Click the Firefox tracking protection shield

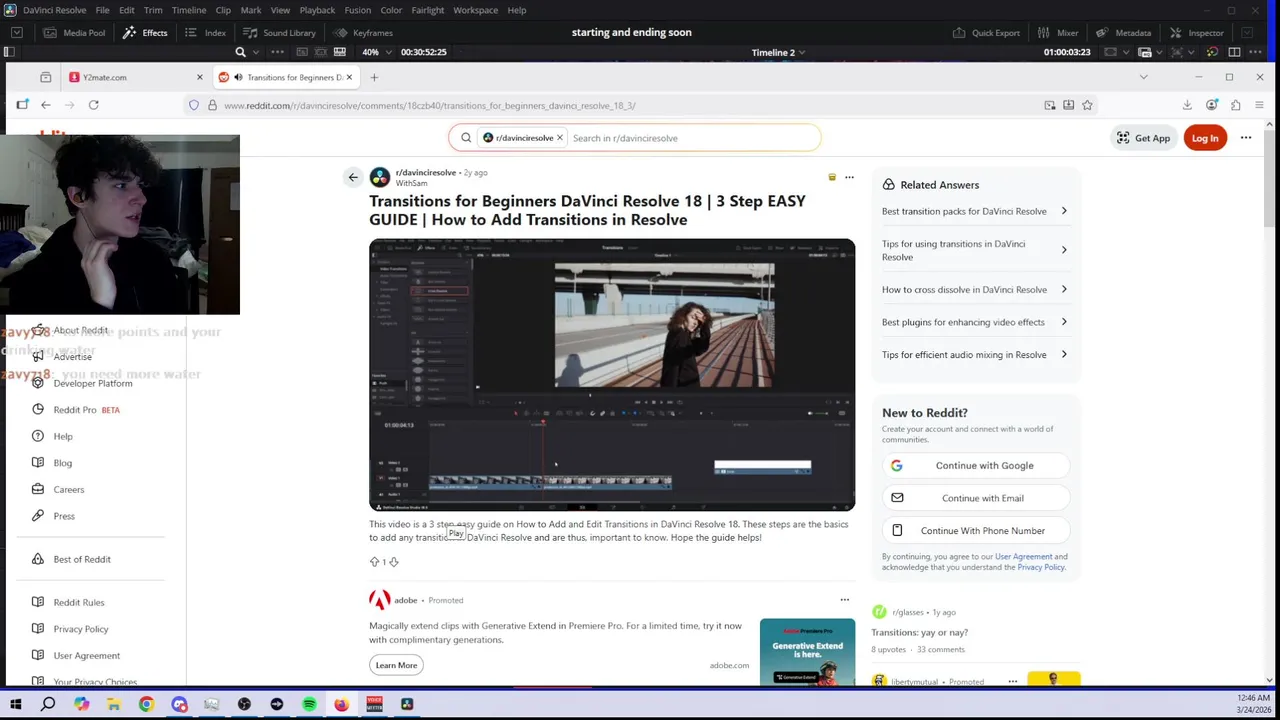[x=194, y=105]
